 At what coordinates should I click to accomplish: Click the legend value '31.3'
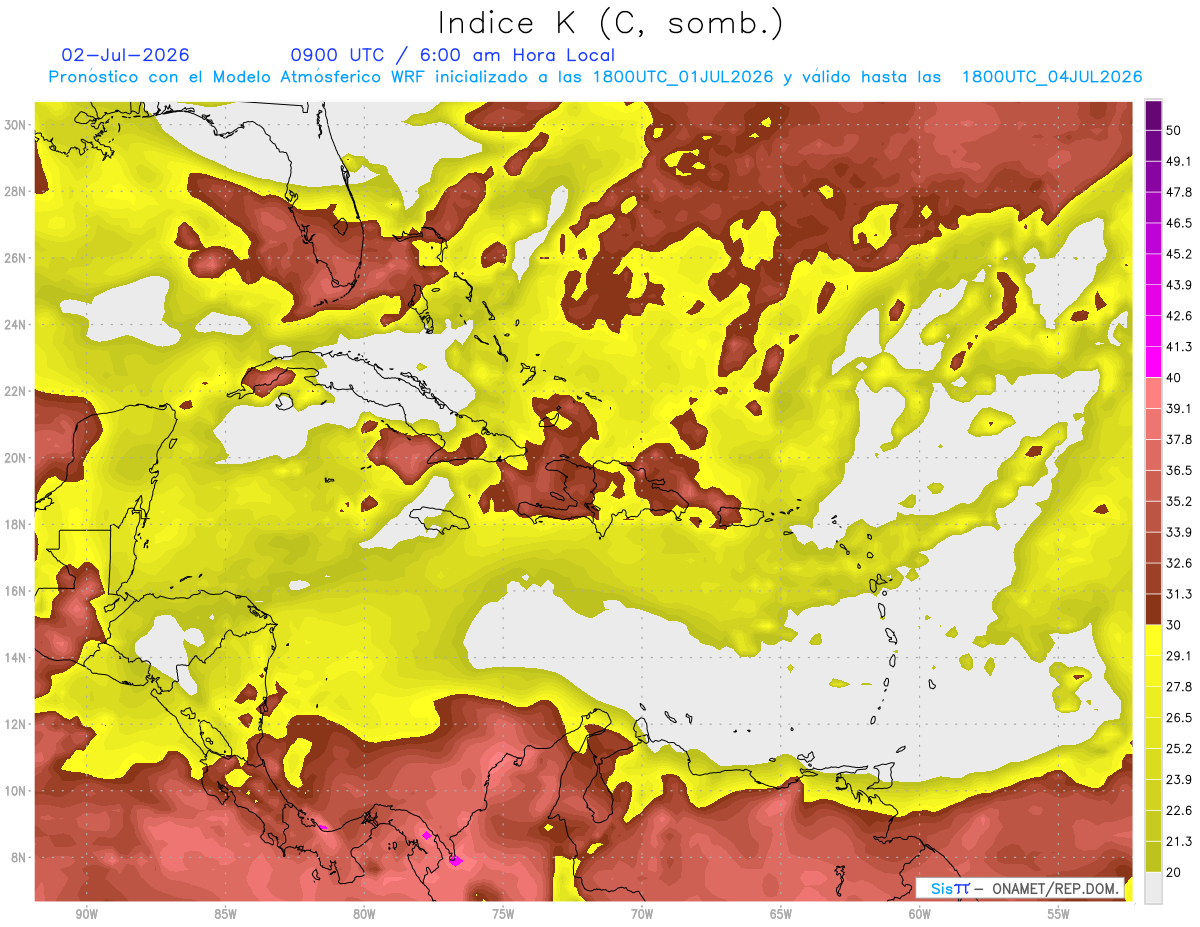coord(1178,594)
